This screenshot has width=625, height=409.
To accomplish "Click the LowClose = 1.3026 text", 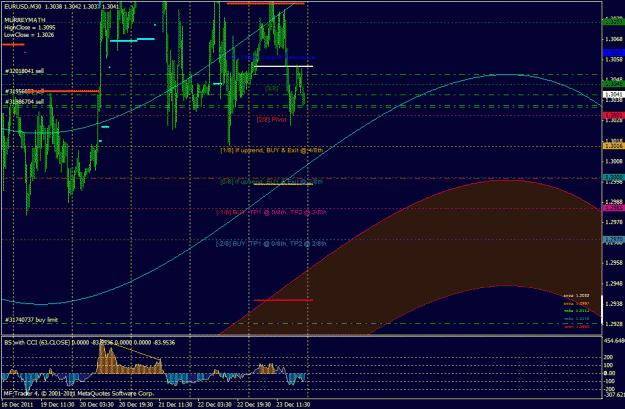I will coord(29,35).
